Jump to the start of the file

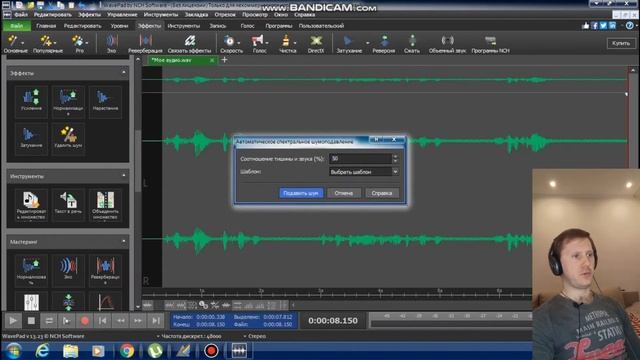(x=102, y=321)
